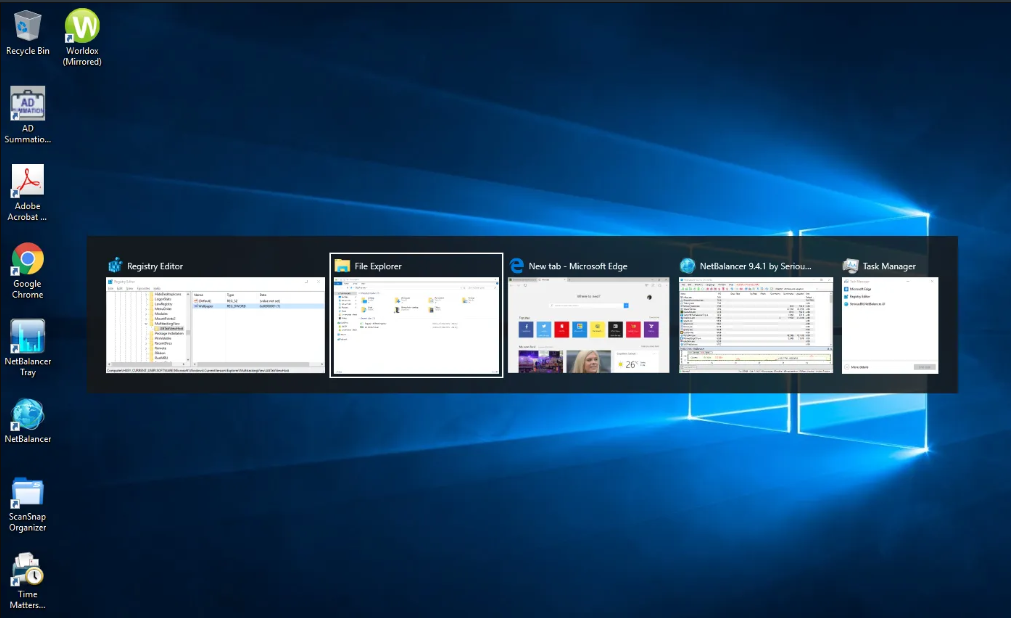Viewport: 1011px width, 618px height.
Task: Select File Explorer folder icon in switcher
Action: (x=342, y=266)
